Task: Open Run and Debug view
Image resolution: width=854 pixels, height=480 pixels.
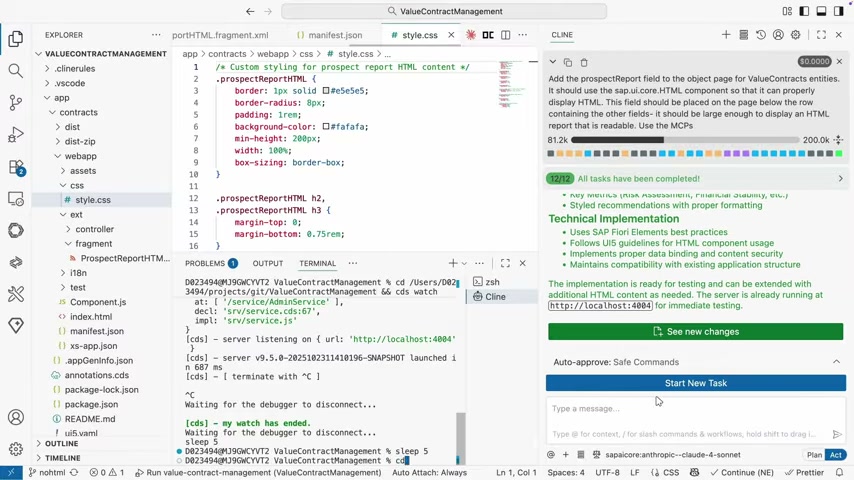Action: (16, 134)
